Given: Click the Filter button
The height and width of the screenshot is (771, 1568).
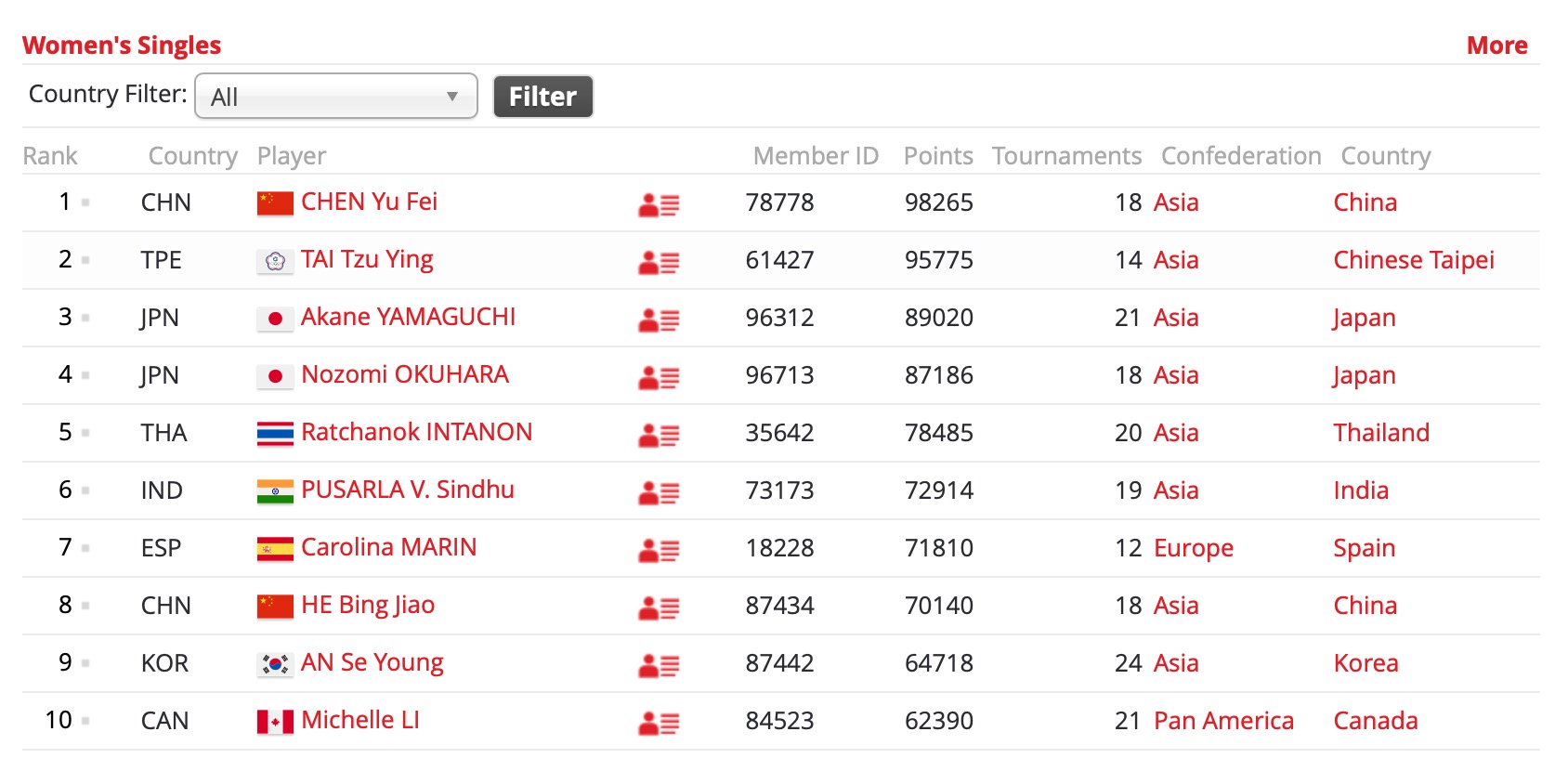Looking at the screenshot, I should click(x=543, y=97).
